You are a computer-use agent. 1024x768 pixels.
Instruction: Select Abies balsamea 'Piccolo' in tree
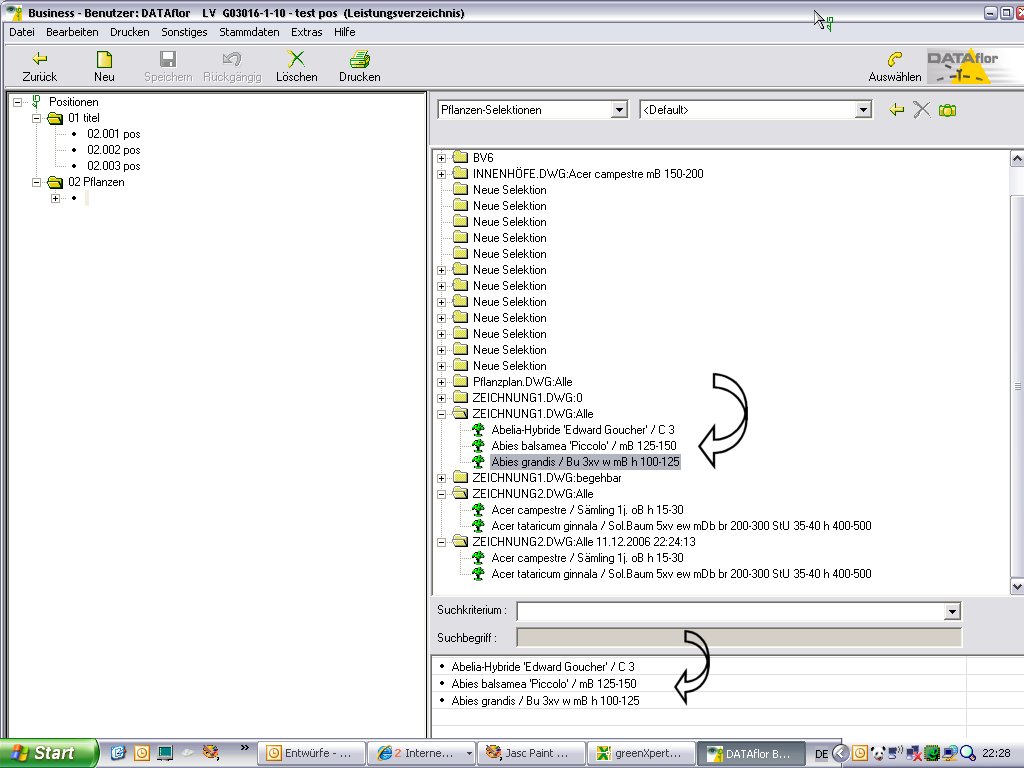(x=584, y=446)
